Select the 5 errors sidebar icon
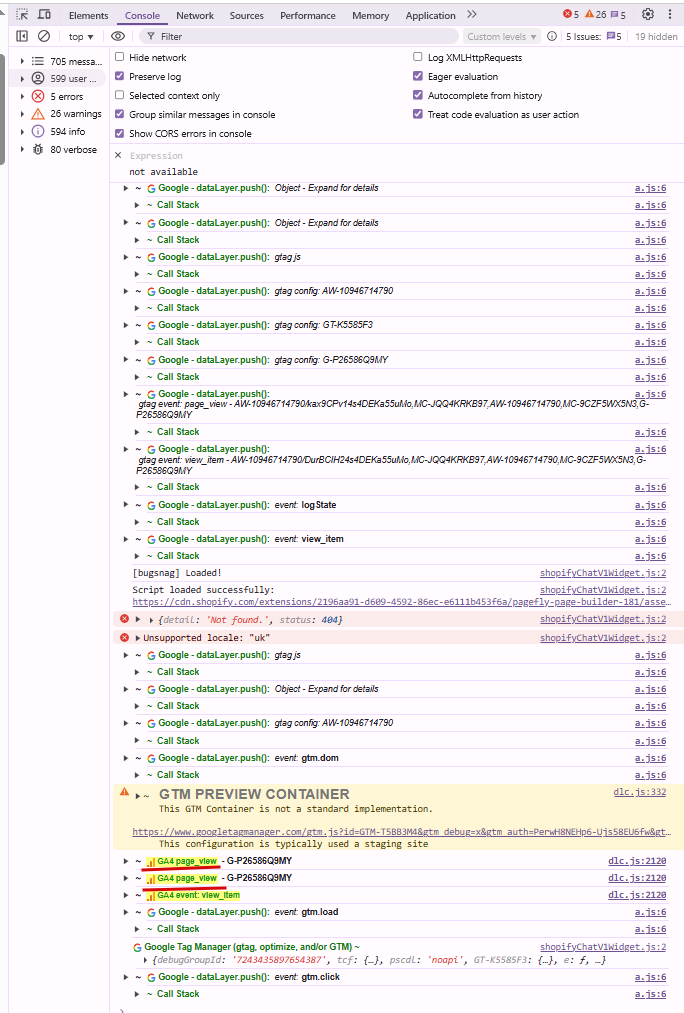This screenshot has height=1013, width=684. 38,96
